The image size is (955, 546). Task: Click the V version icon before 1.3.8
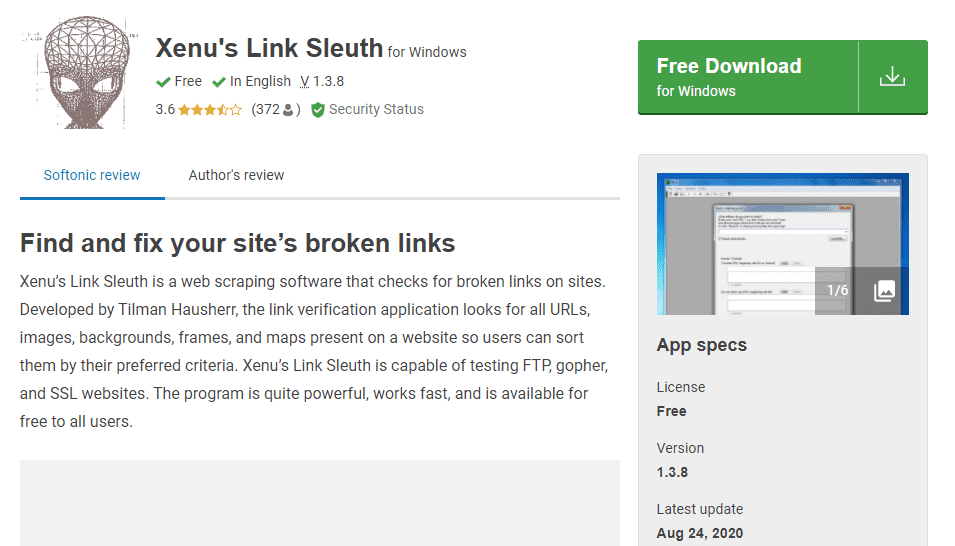tap(304, 82)
